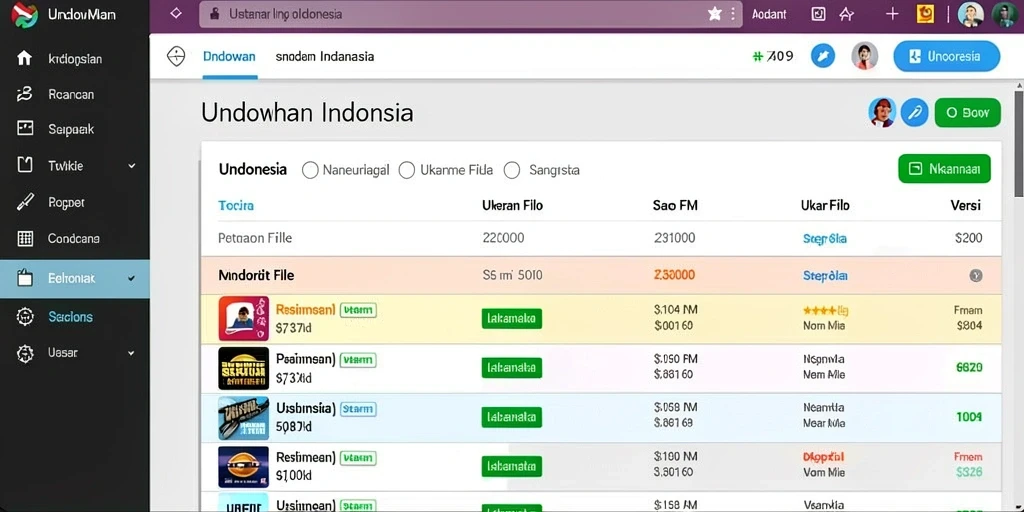Click the circular icon left of Dndowan tab

click(x=176, y=56)
